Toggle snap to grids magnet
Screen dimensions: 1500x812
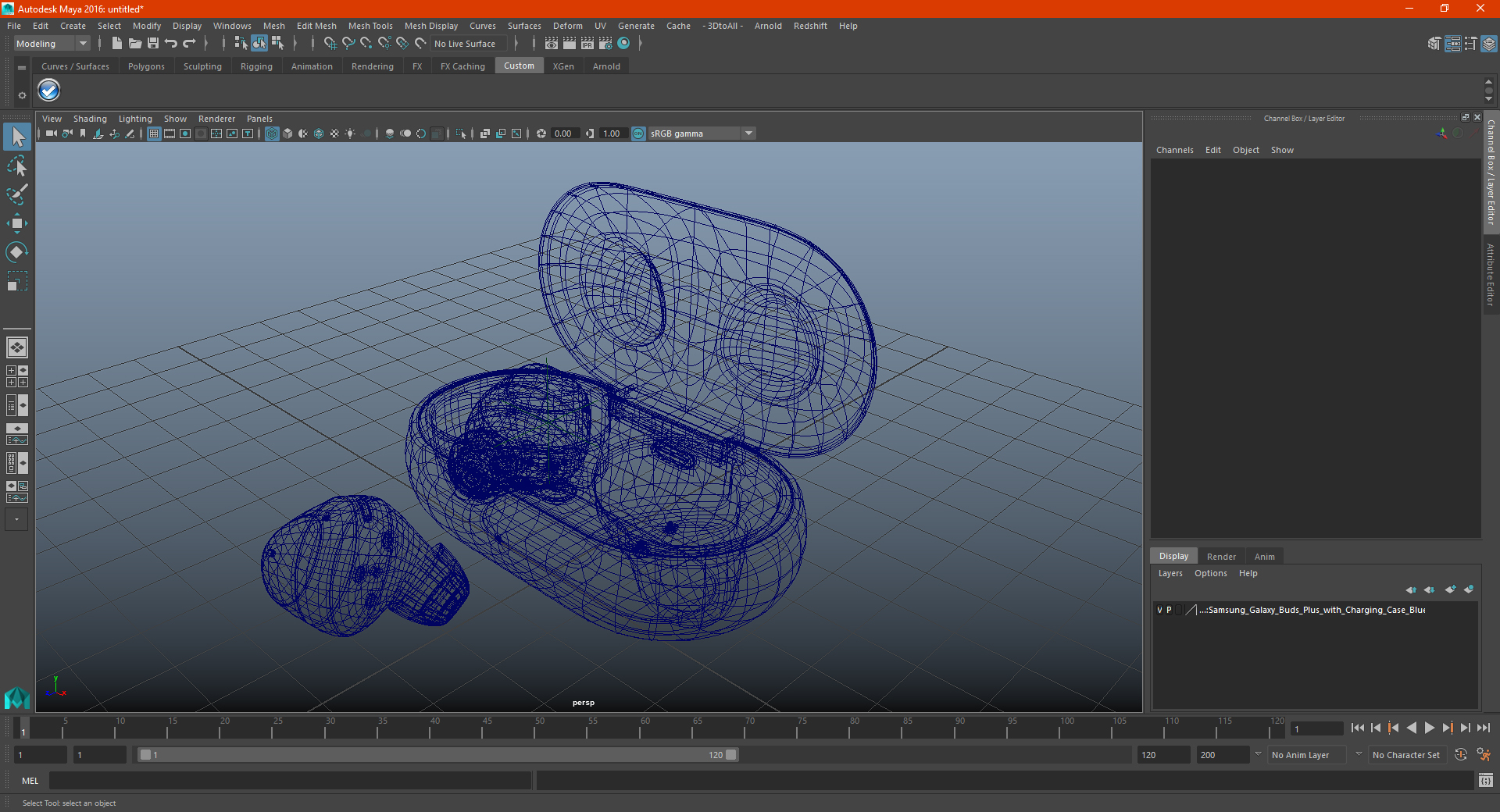pos(330,44)
